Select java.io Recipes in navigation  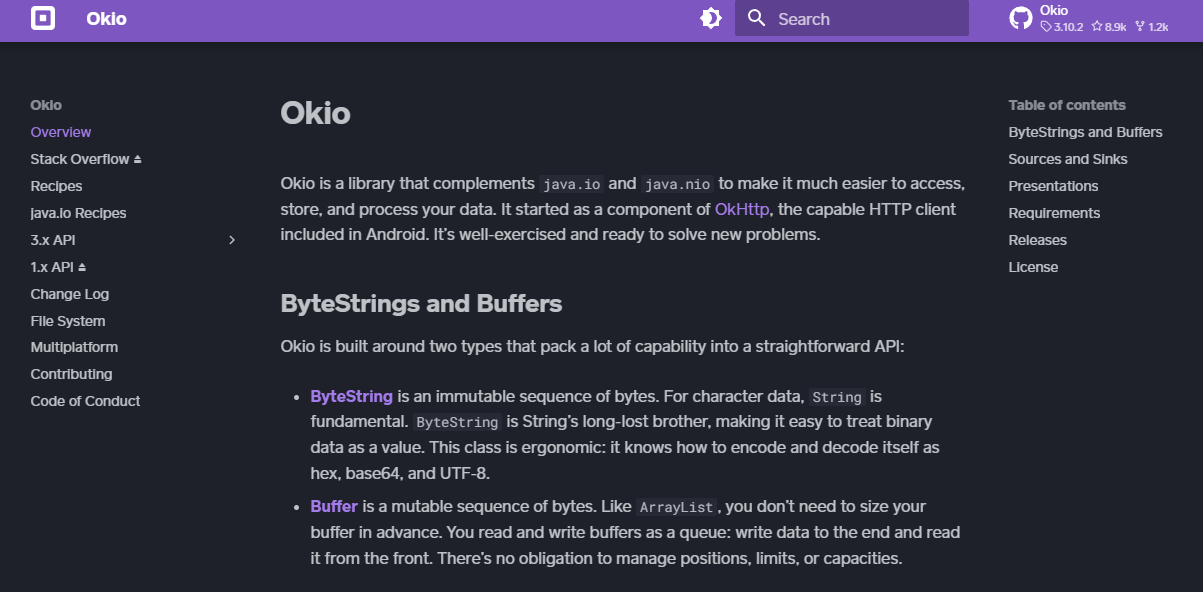pyautogui.click(x=78, y=213)
